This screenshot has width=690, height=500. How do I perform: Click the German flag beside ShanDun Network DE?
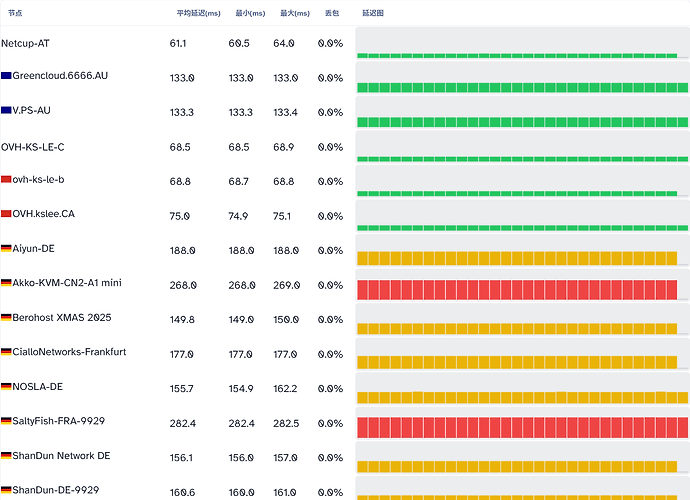6,456
